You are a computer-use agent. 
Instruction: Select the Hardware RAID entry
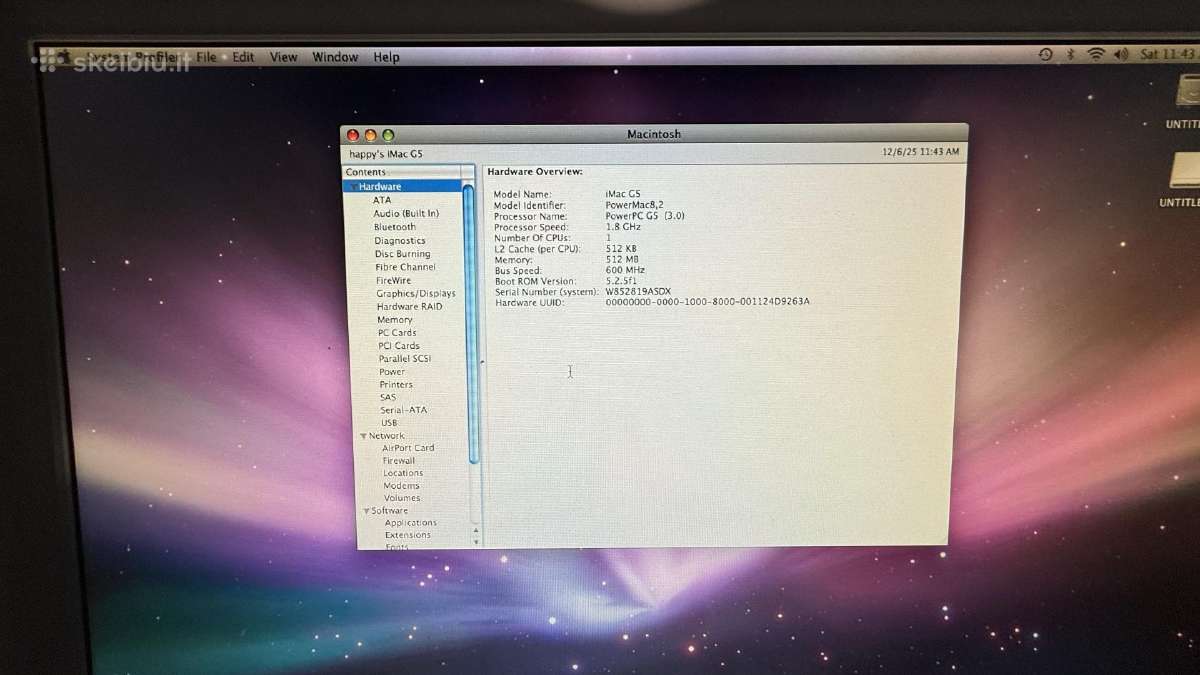click(409, 307)
